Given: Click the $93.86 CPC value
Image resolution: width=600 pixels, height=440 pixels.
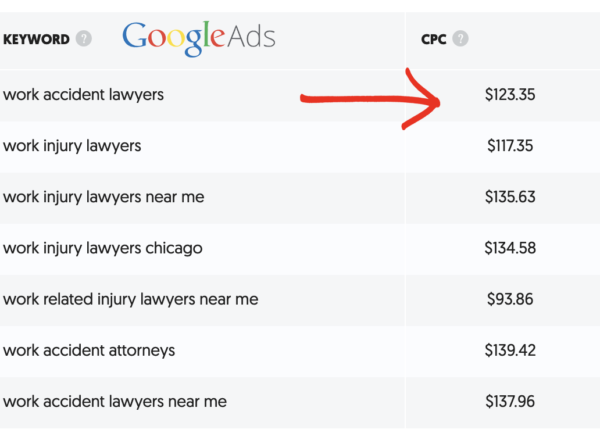Looking at the screenshot, I should point(510,299).
